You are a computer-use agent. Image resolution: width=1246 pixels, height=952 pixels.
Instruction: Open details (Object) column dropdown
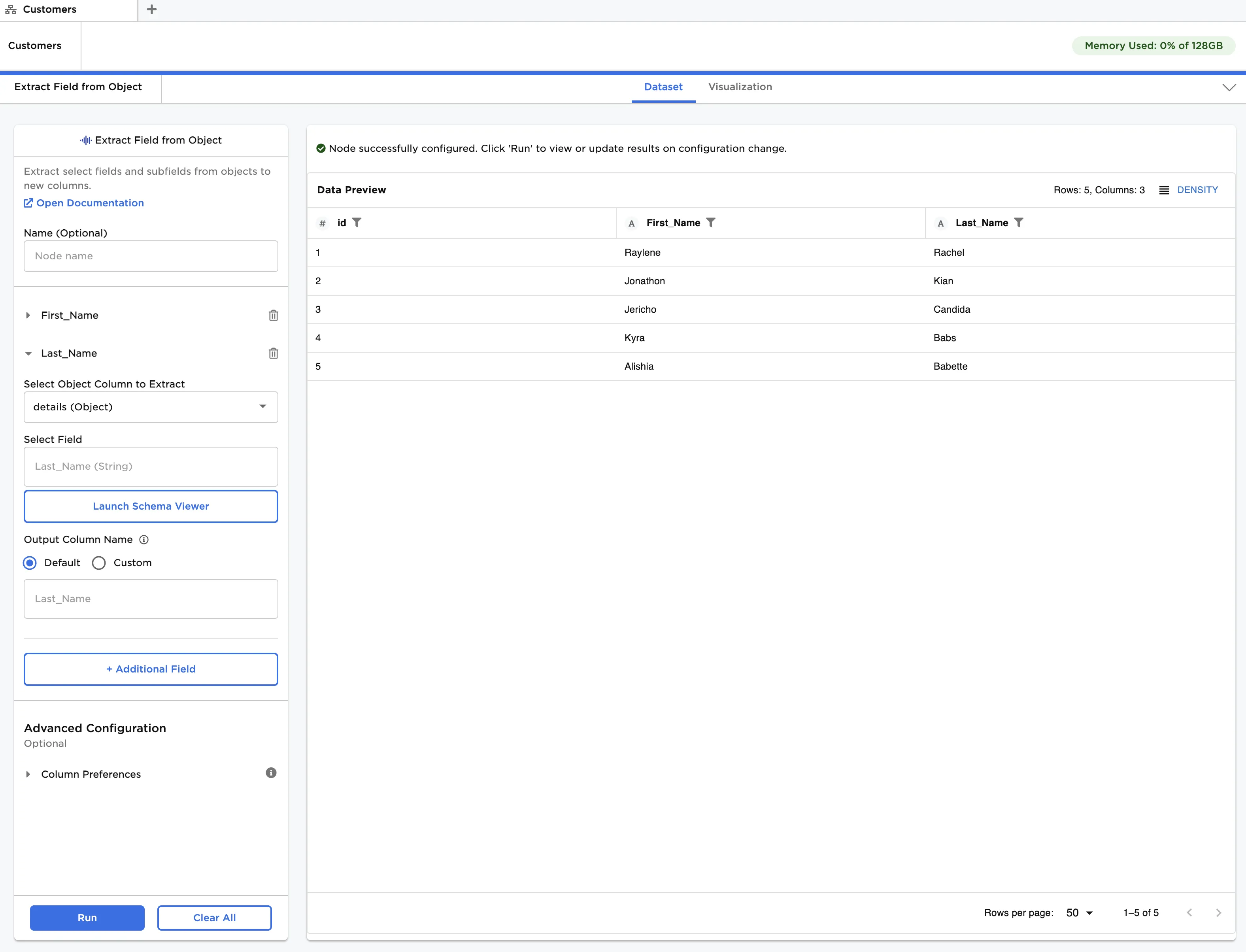click(x=151, y=407)
